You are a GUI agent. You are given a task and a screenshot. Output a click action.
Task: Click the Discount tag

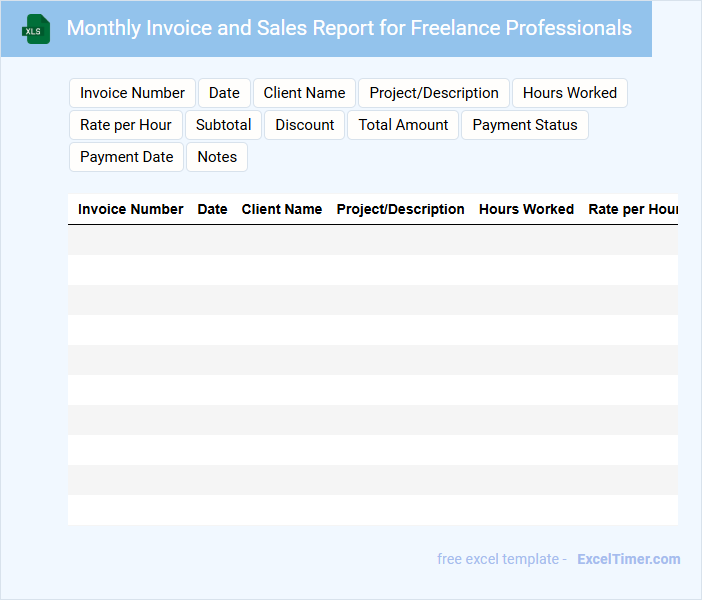click(305, 125)
